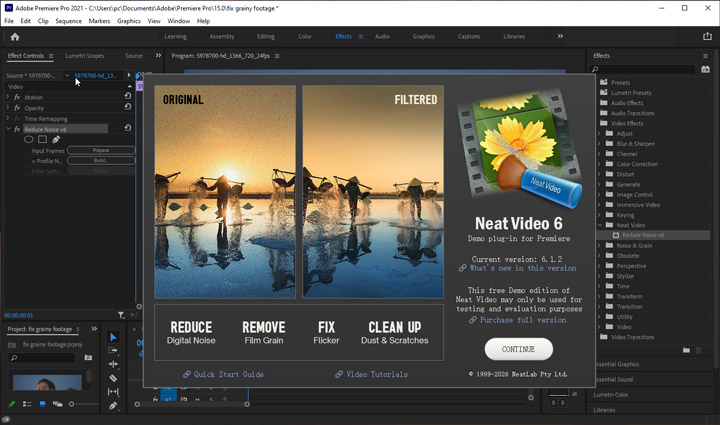The image size is (720, 425).
Task: Open Purchase full version link
Action: pos(518,320)
